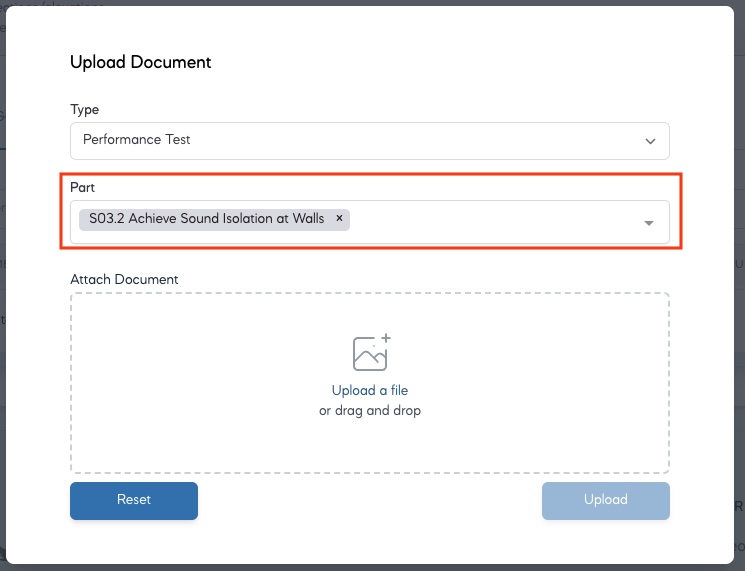Click the Upload Document heading
This screenshot has width=745, height=571.
click(x=141, y=62)
